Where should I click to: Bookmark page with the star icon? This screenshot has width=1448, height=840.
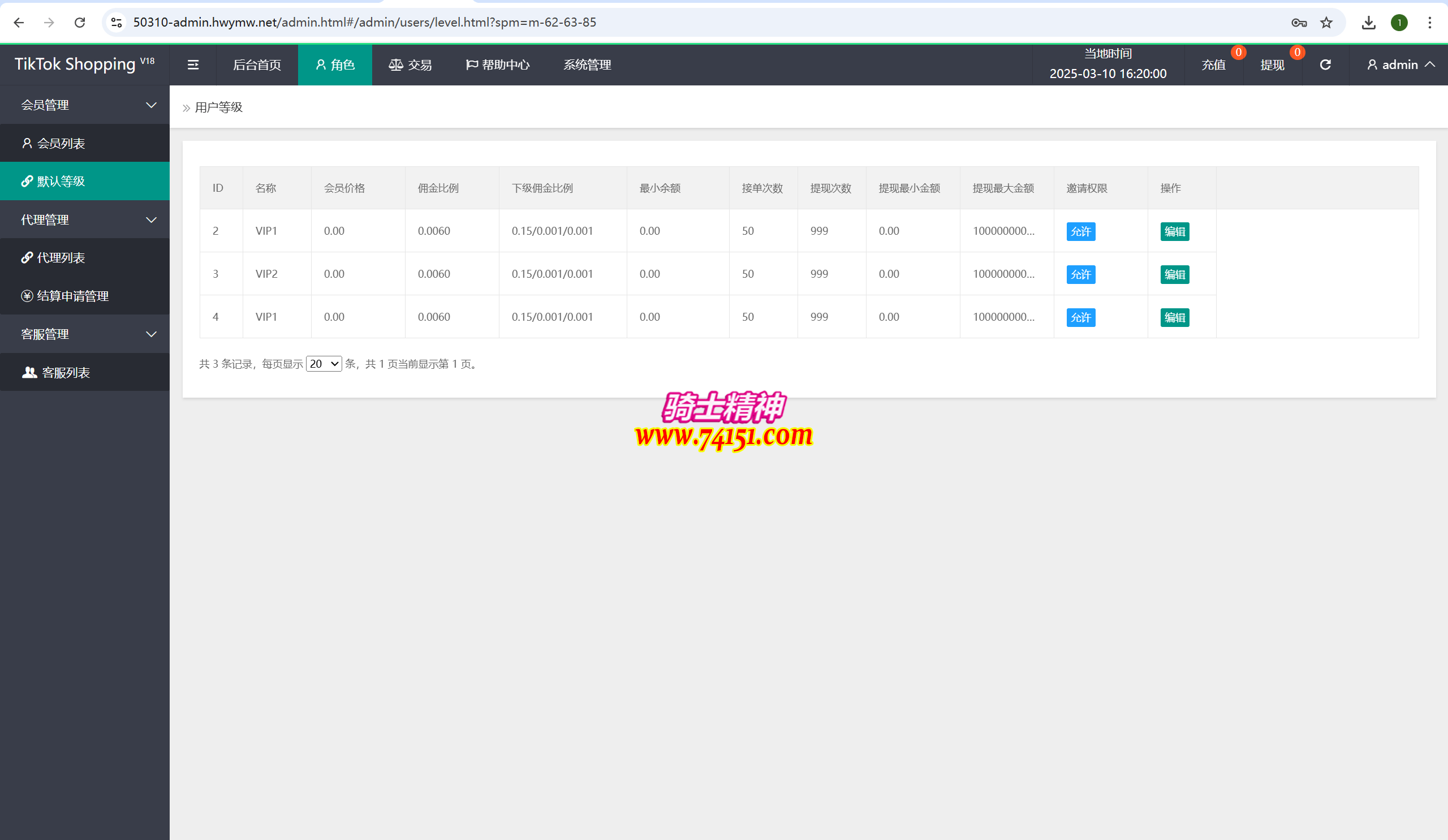tap(1326, 23)
